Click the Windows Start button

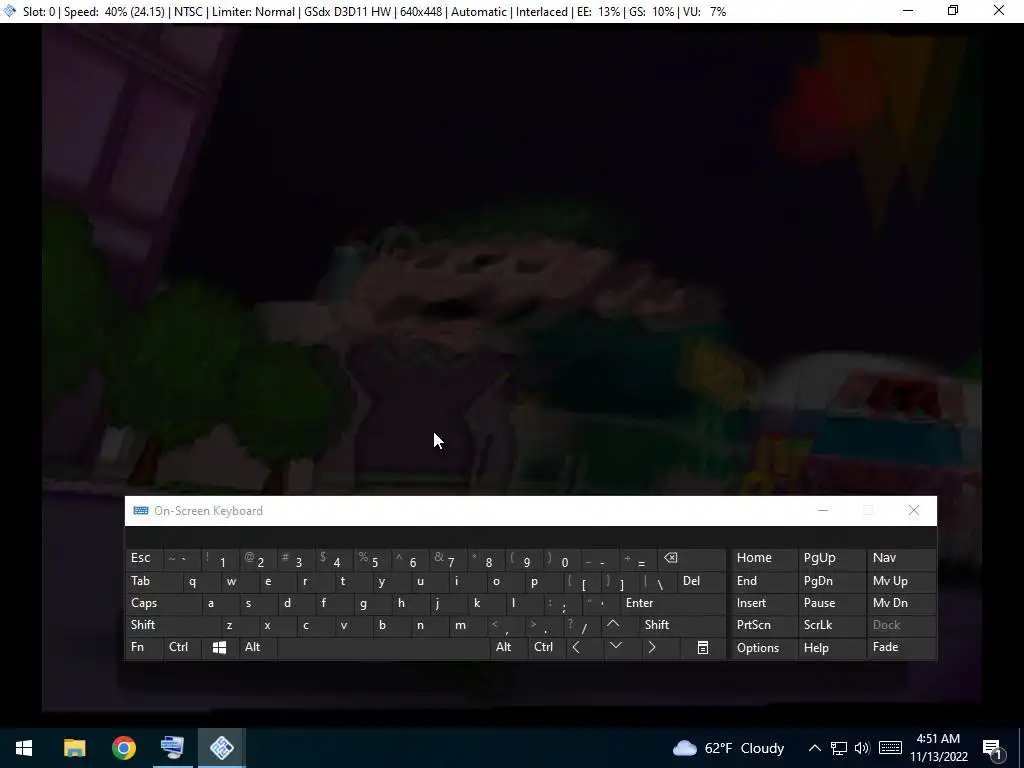(x=24, y=748)
